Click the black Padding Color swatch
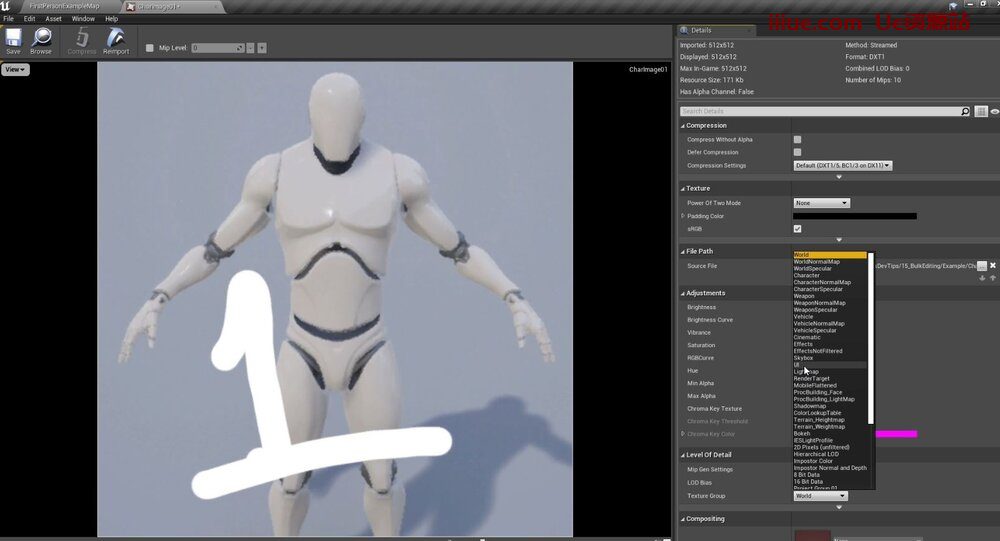This screenshot has height=541, width=1000. [x=854, y=216]
